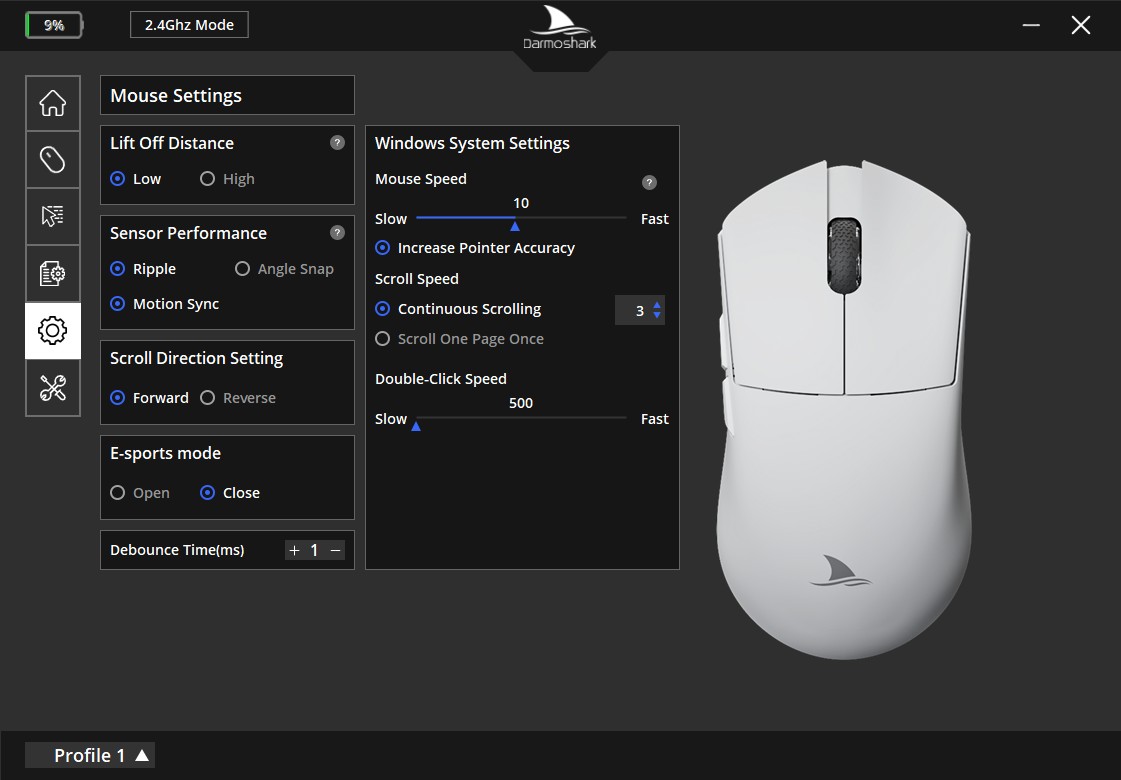This screenshot has height=780, width=1121.
Task: Click the Sensor Performance help icon
Action: point(337,232)
